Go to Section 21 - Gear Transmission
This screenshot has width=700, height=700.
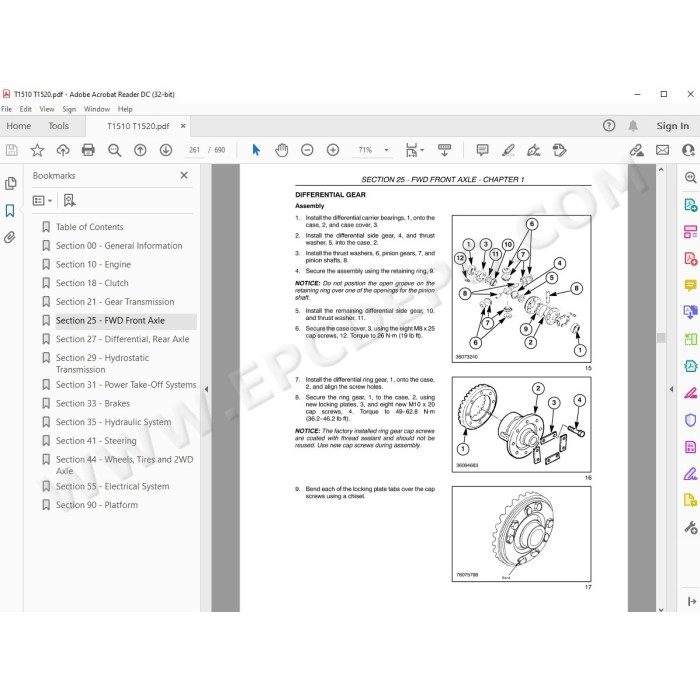click(115, 302)
